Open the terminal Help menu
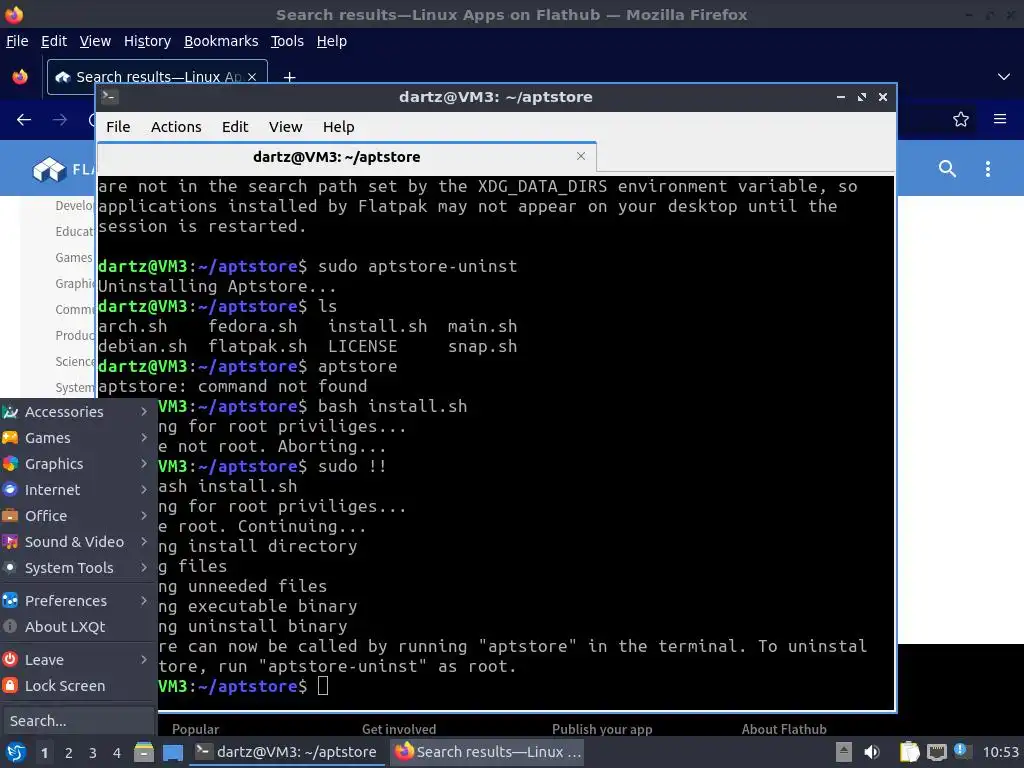This screenshot has height=768, width=1024. (x=338, y=127)
